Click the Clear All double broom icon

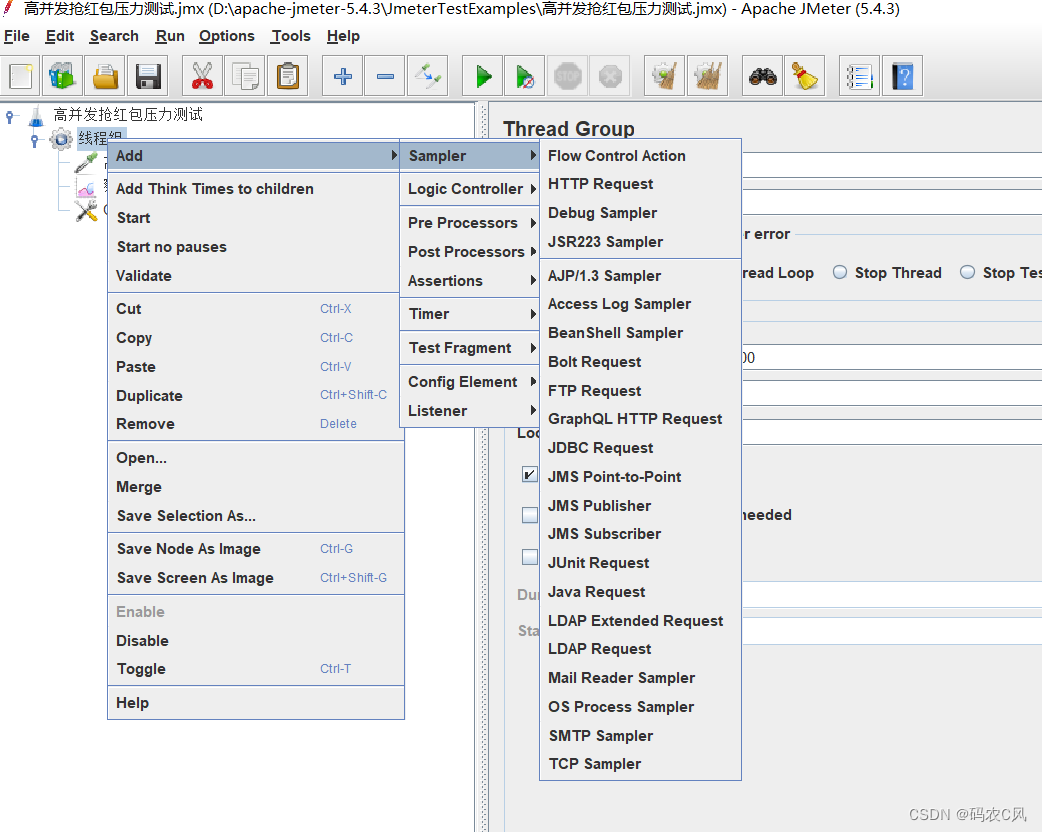pos(708,76)
